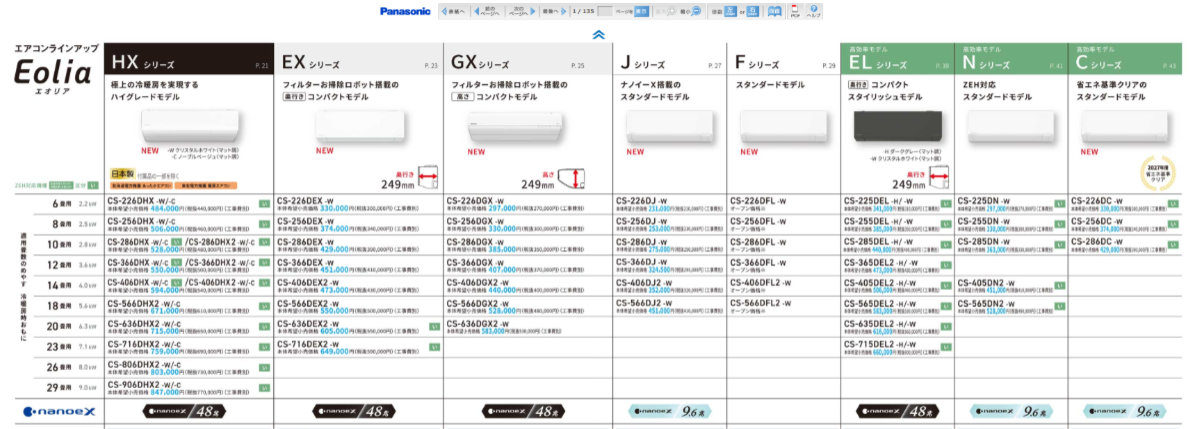Click model CS-226DEX -W

pos(308,200)
